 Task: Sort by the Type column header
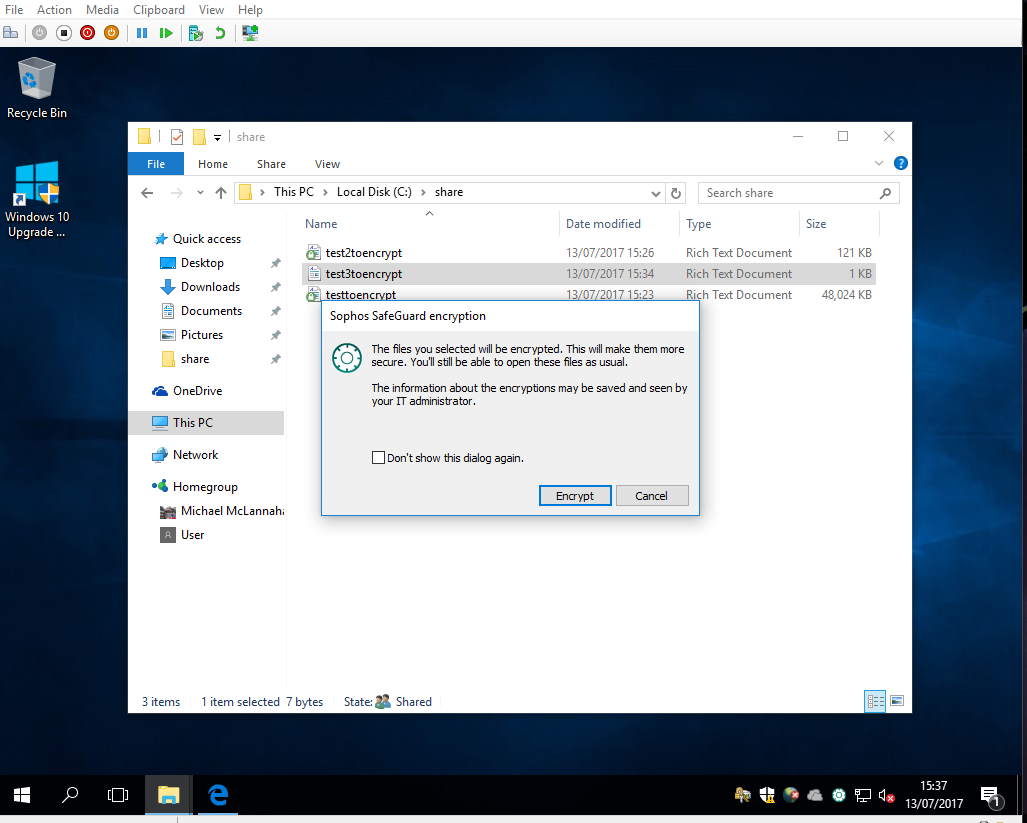[739, 224]
